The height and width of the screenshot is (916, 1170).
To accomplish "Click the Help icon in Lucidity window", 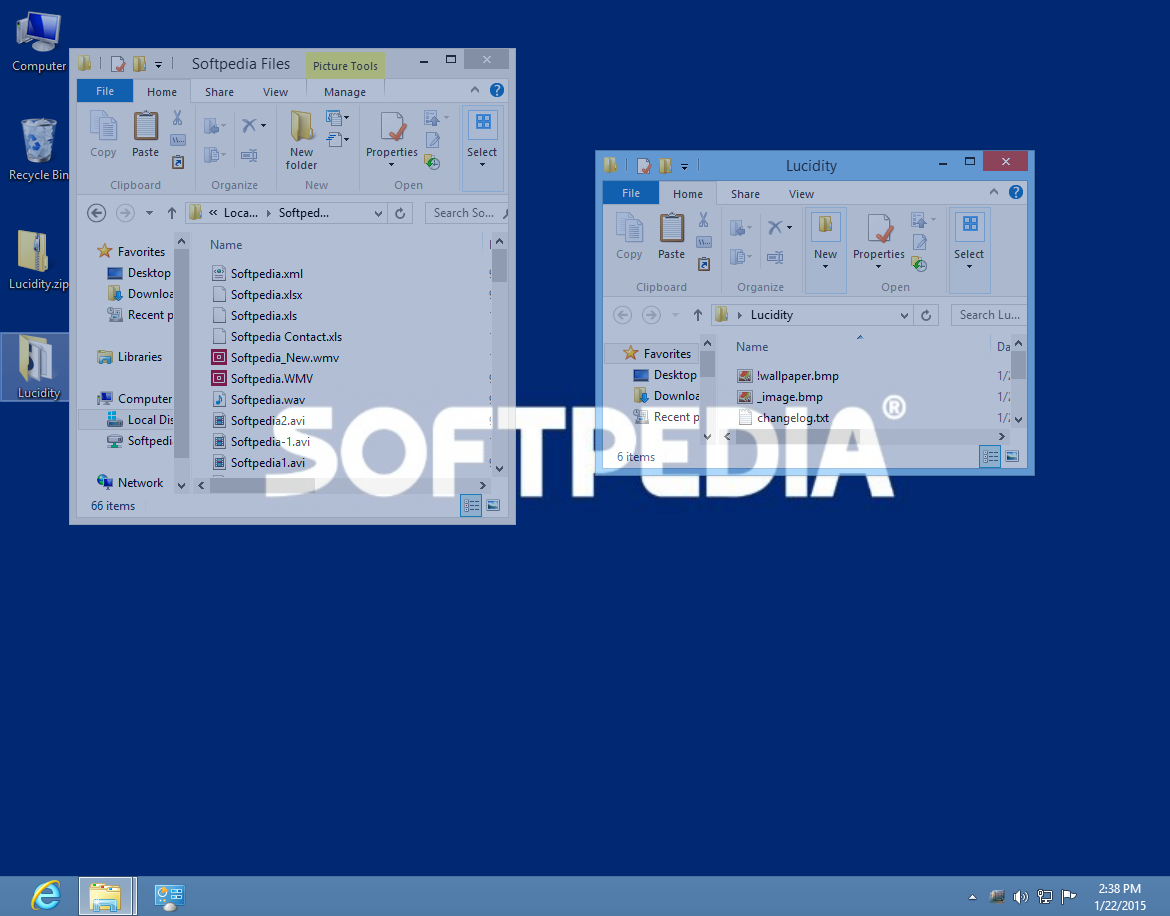I will click(x=1016, y=192).
